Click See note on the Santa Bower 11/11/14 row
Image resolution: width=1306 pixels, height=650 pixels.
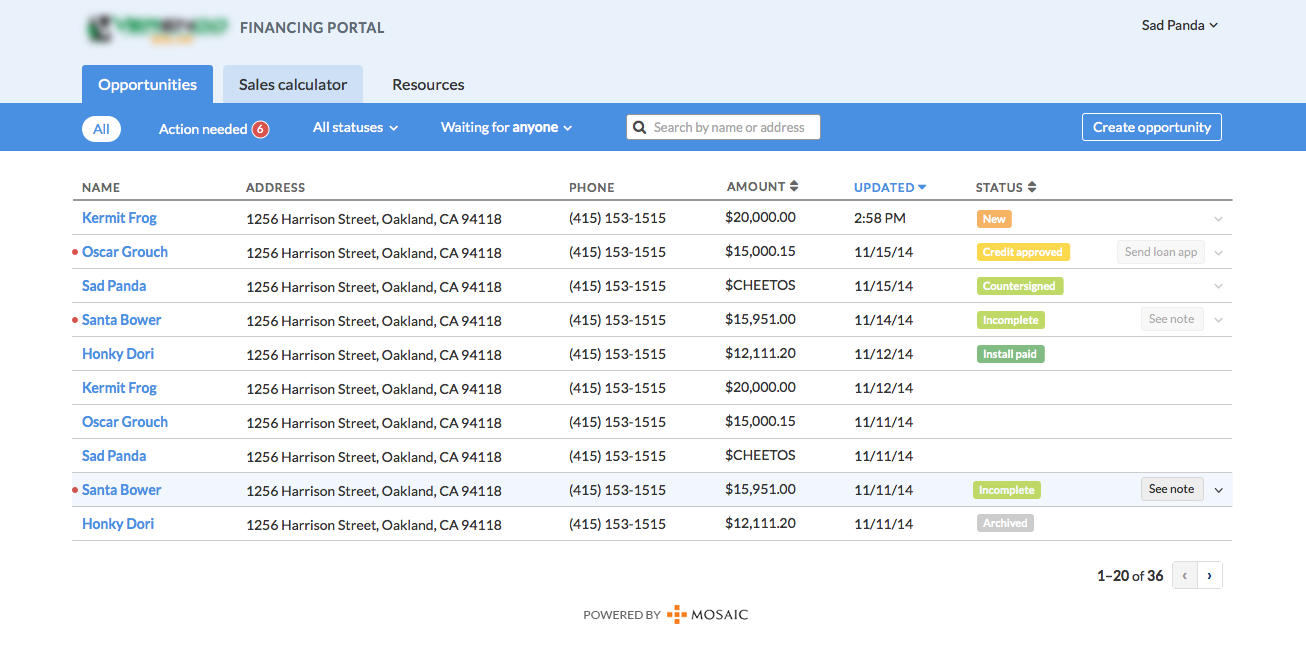[1172, 489]
